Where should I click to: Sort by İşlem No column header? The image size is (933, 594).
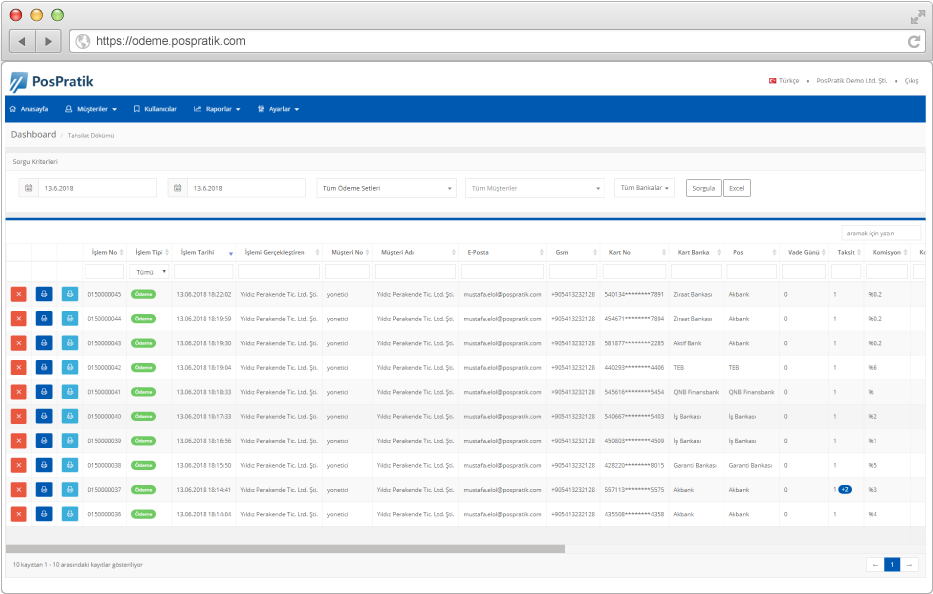coord(105,252)
